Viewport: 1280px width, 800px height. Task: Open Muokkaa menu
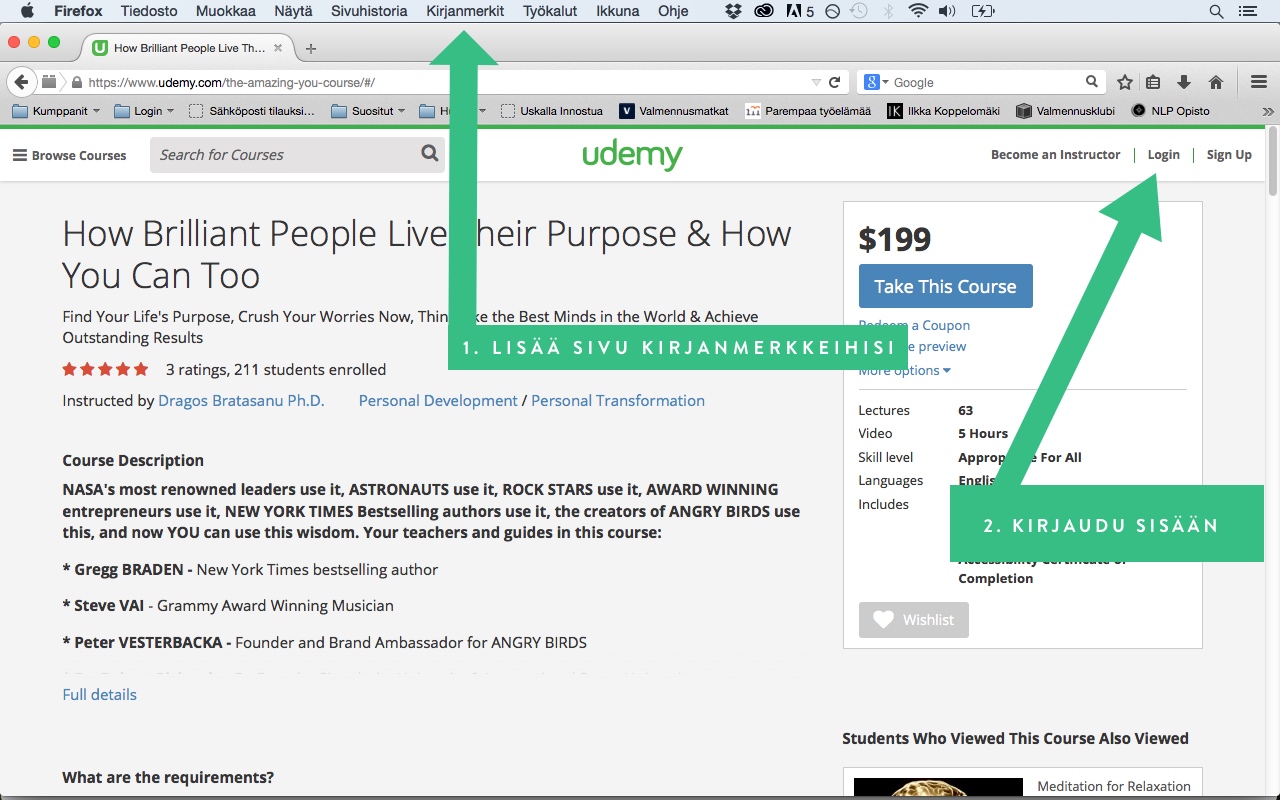225,11
